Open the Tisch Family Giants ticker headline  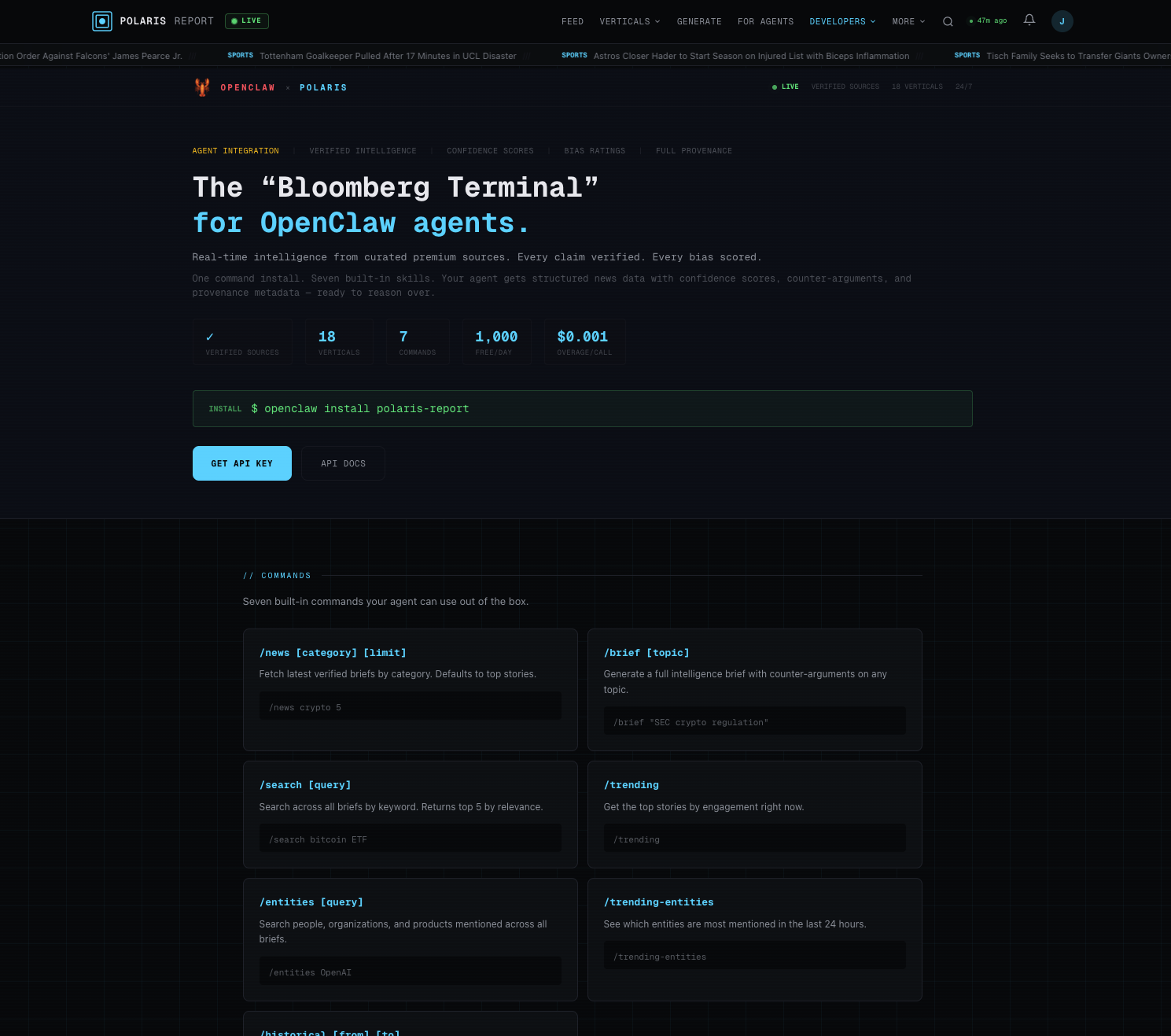coord(1078,56)
